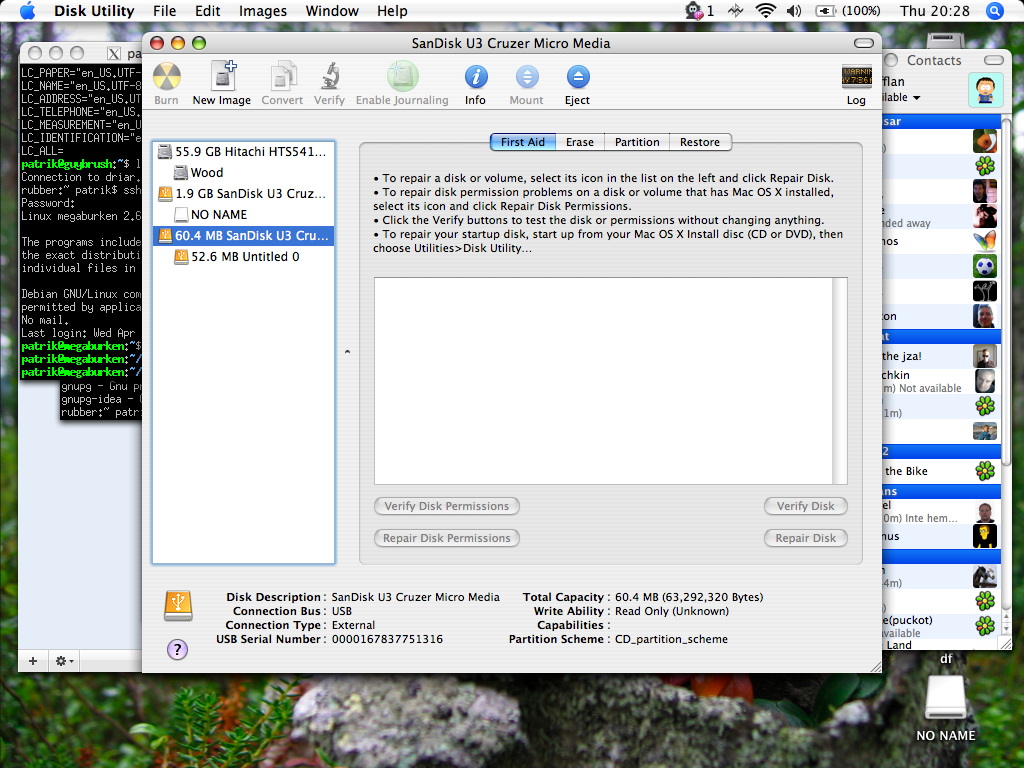Click the Repair Disk button
The height and width of the screenshot is (768, 1024).
point(806,538)
